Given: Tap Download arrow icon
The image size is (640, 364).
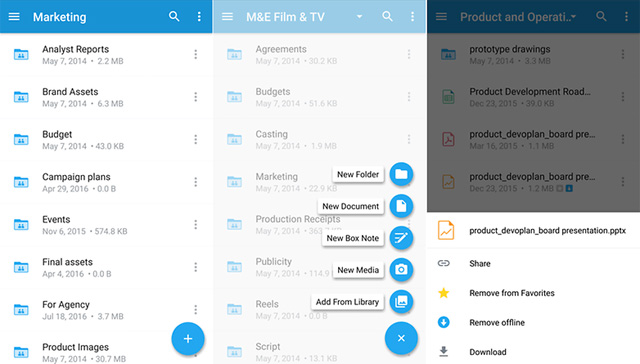Looking at the screenshot, I should pos(444,351).
